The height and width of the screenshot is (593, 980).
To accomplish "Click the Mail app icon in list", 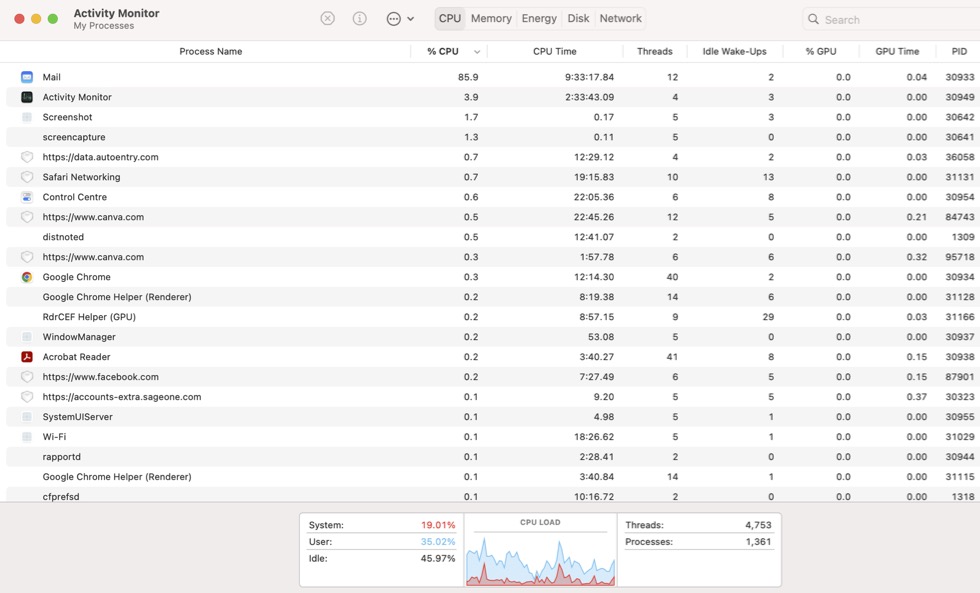I will 27,77.
